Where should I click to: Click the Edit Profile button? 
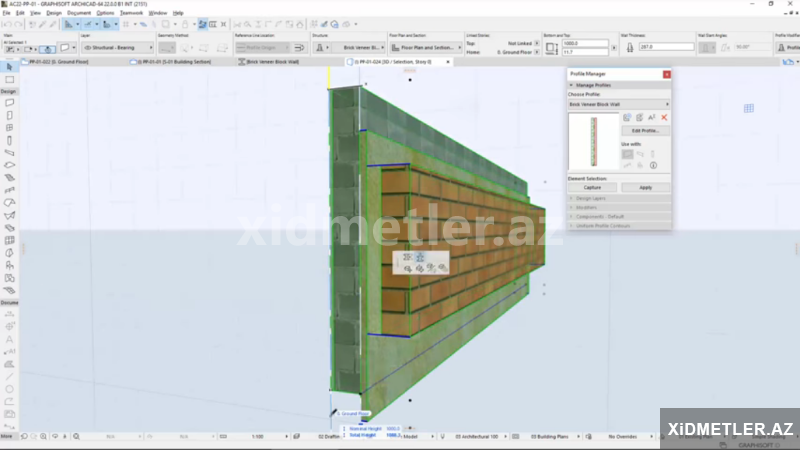pos(645,131)
